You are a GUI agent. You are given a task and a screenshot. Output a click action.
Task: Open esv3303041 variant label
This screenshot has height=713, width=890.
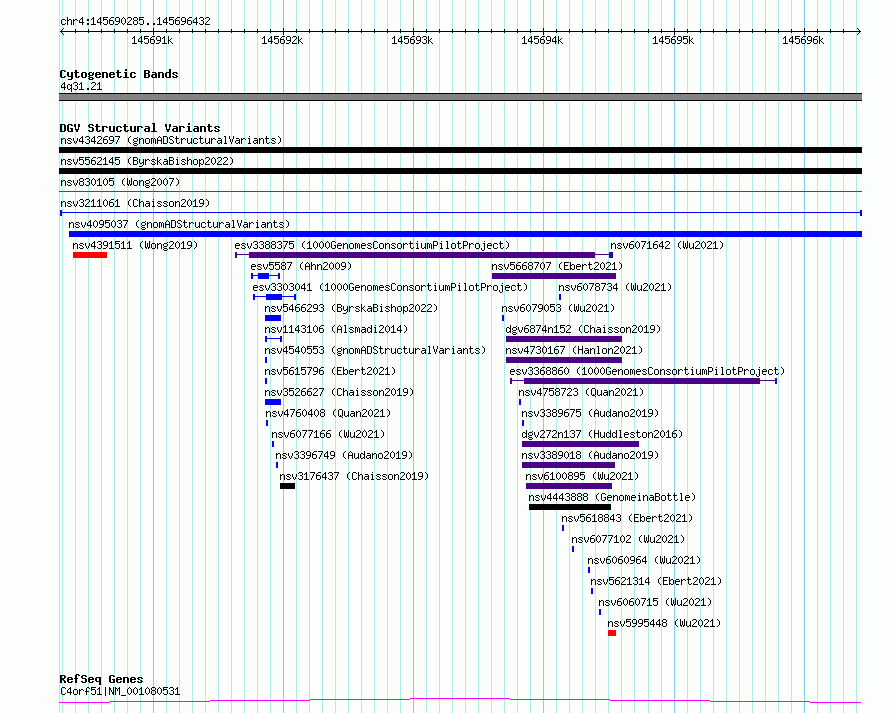click(x=390, y=287)
